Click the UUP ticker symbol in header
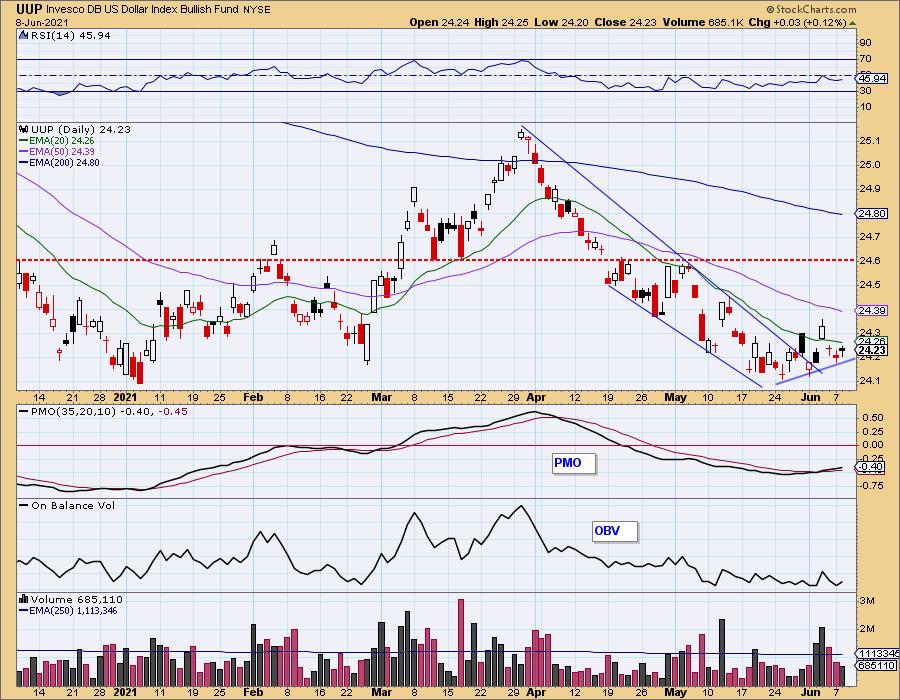Screen dimensions: 900x700 click(x=29, y=9)
